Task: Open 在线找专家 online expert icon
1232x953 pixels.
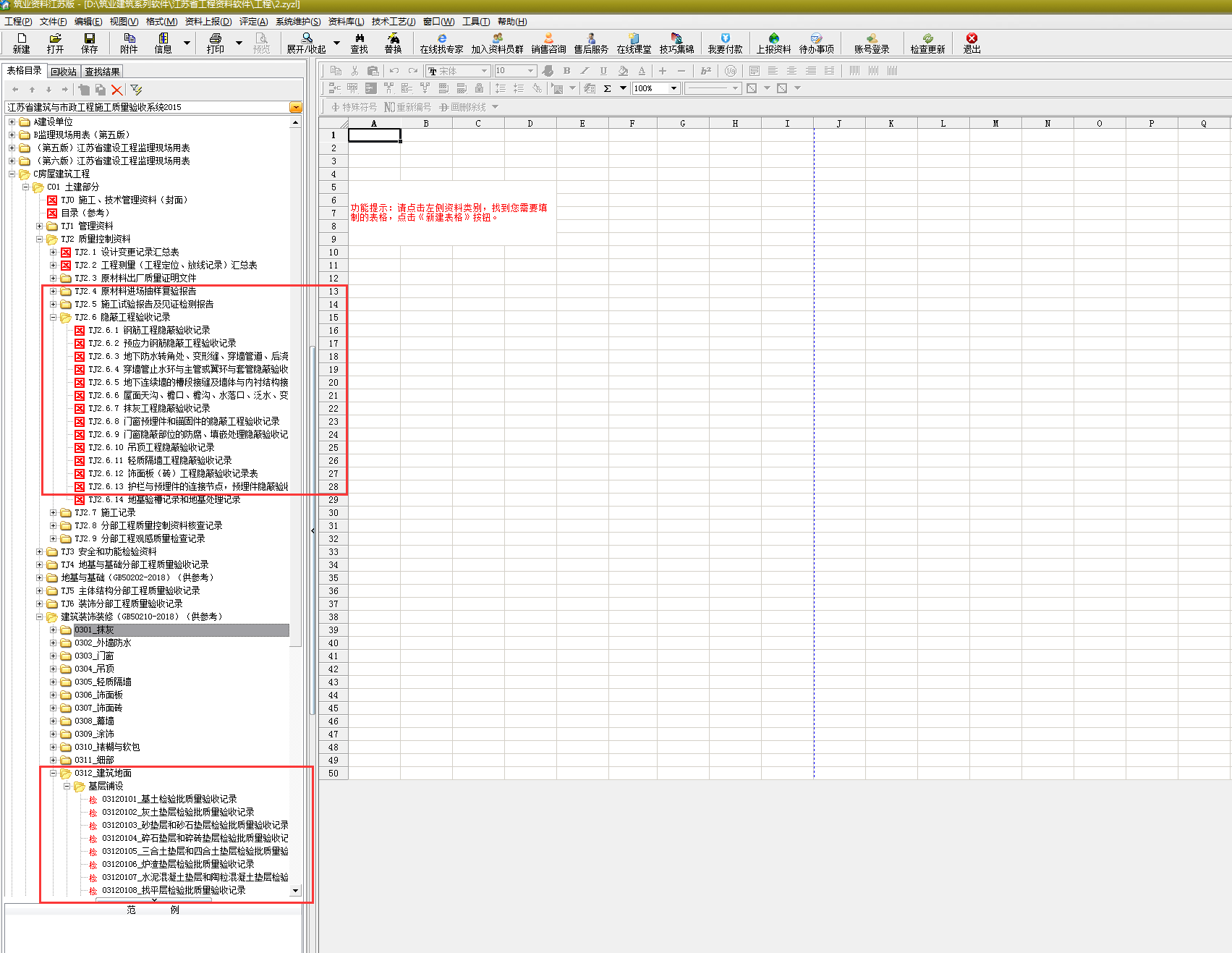Action: point(441,43)
